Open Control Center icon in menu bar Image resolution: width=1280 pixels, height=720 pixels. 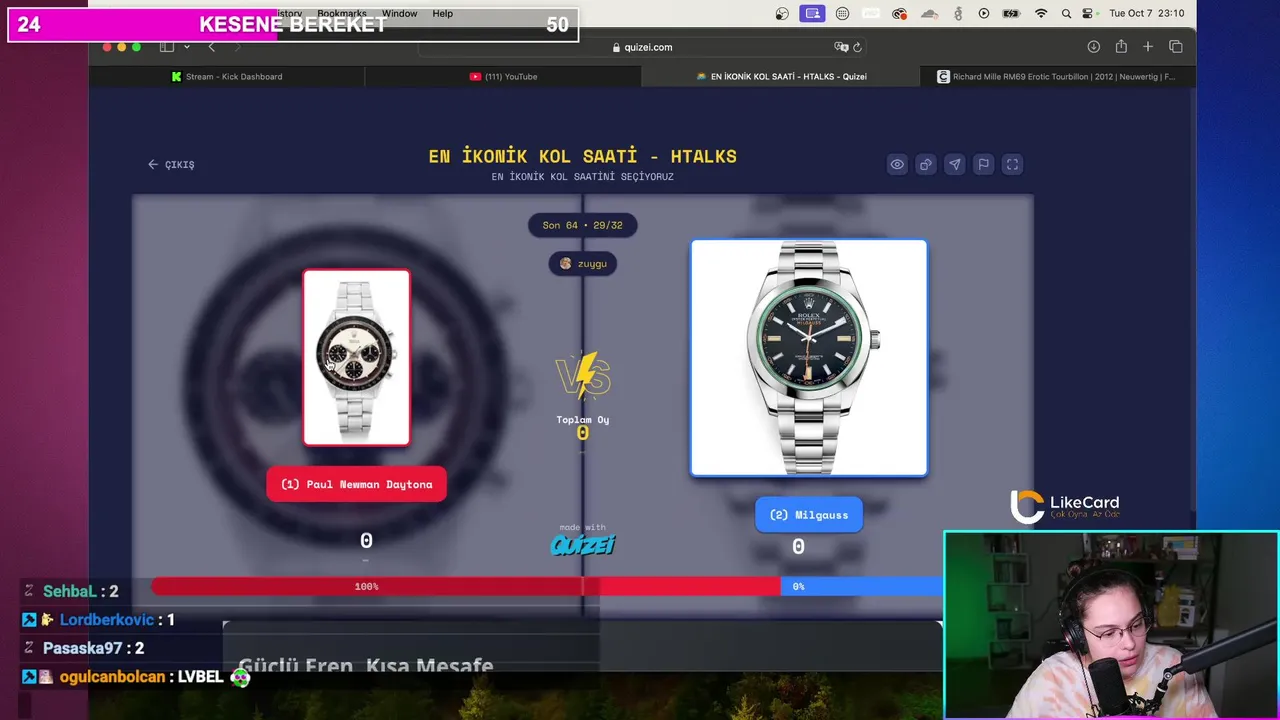1089,14
